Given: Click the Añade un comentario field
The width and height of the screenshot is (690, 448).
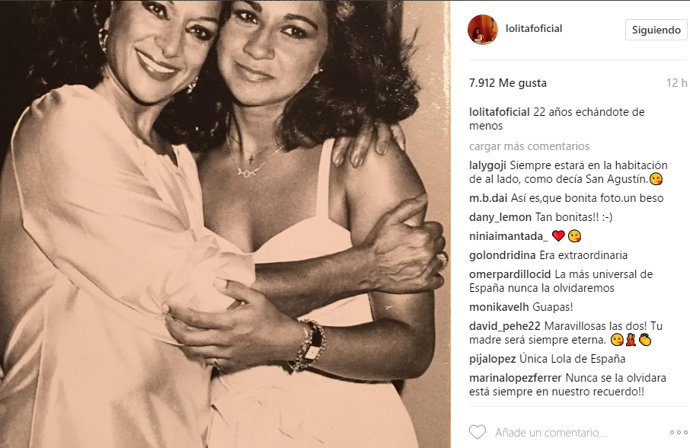Looking at the screenshot, I should pos(551,433).
